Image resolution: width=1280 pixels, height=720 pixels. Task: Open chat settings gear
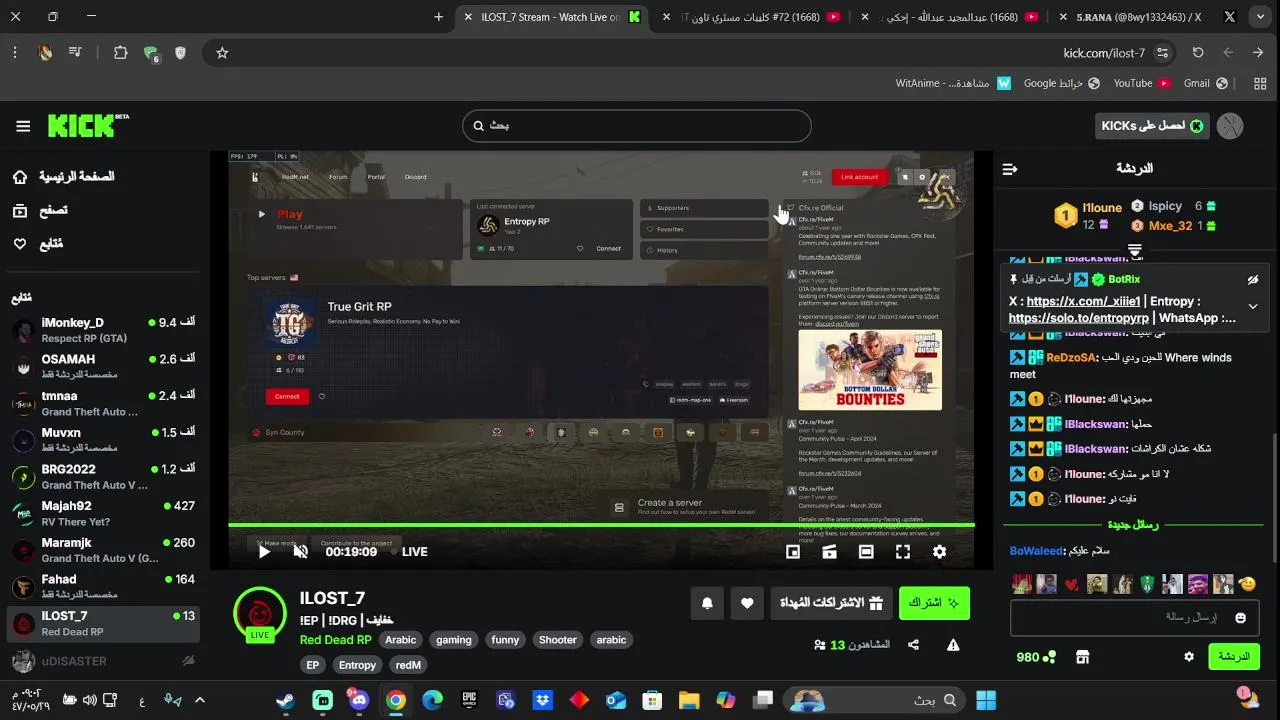1189,657
